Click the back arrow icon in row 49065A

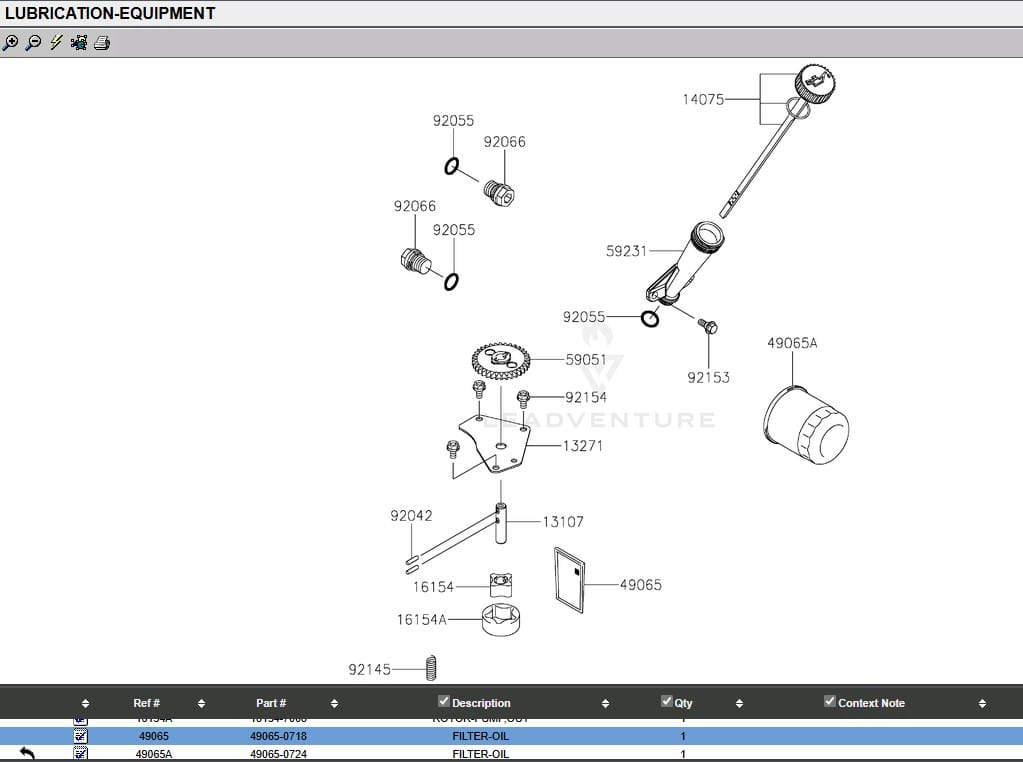[27, 754]
